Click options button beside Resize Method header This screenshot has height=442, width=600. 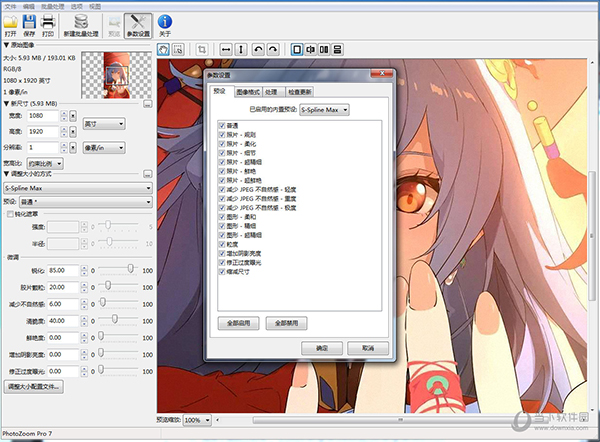tap(148, 174)
